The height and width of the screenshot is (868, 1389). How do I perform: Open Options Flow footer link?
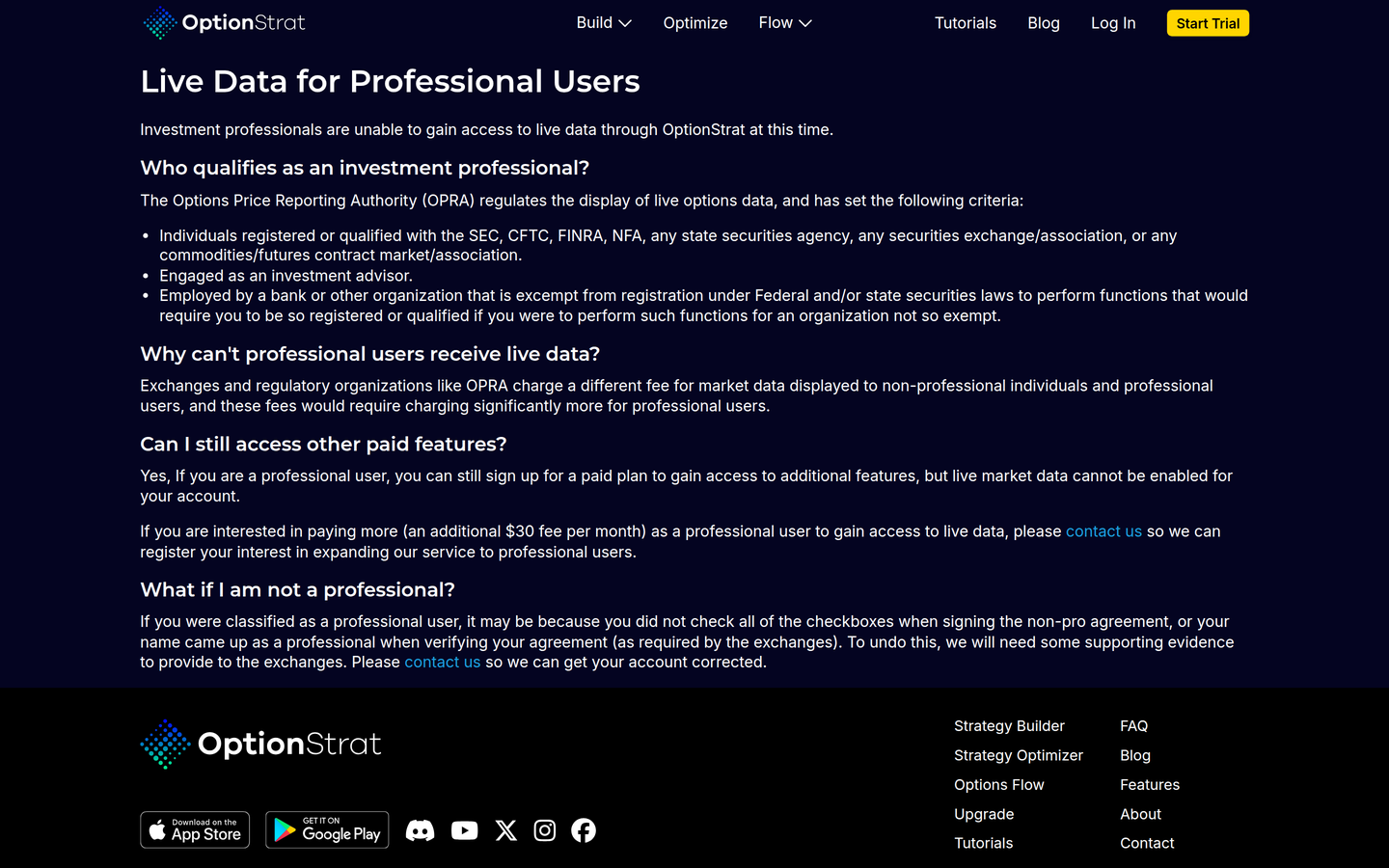(999, 785)
